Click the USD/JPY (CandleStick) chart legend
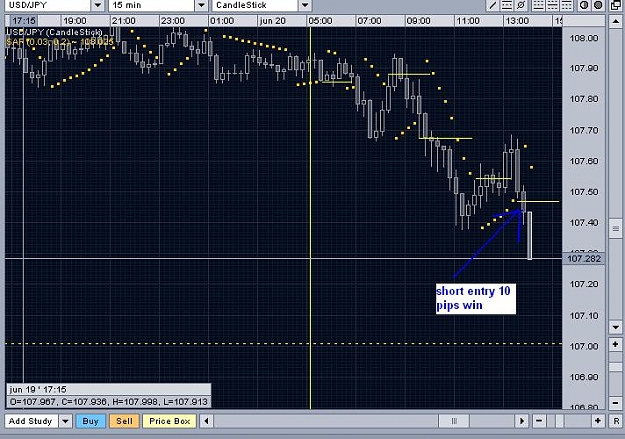The width and height of the screenshot is (625, 439). tap(55, 32)
